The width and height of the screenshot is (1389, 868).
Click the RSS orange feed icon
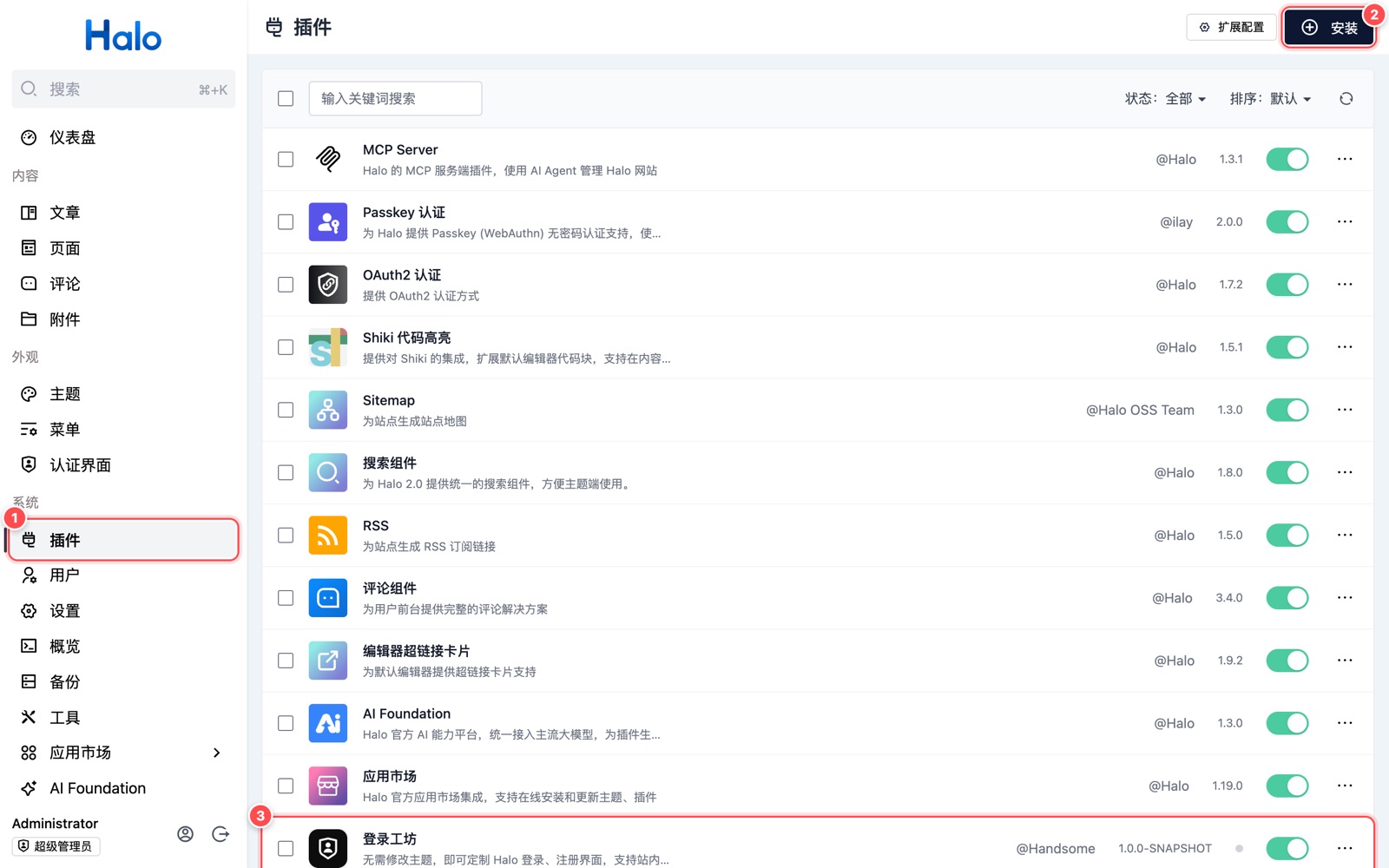tap(328, 536)
